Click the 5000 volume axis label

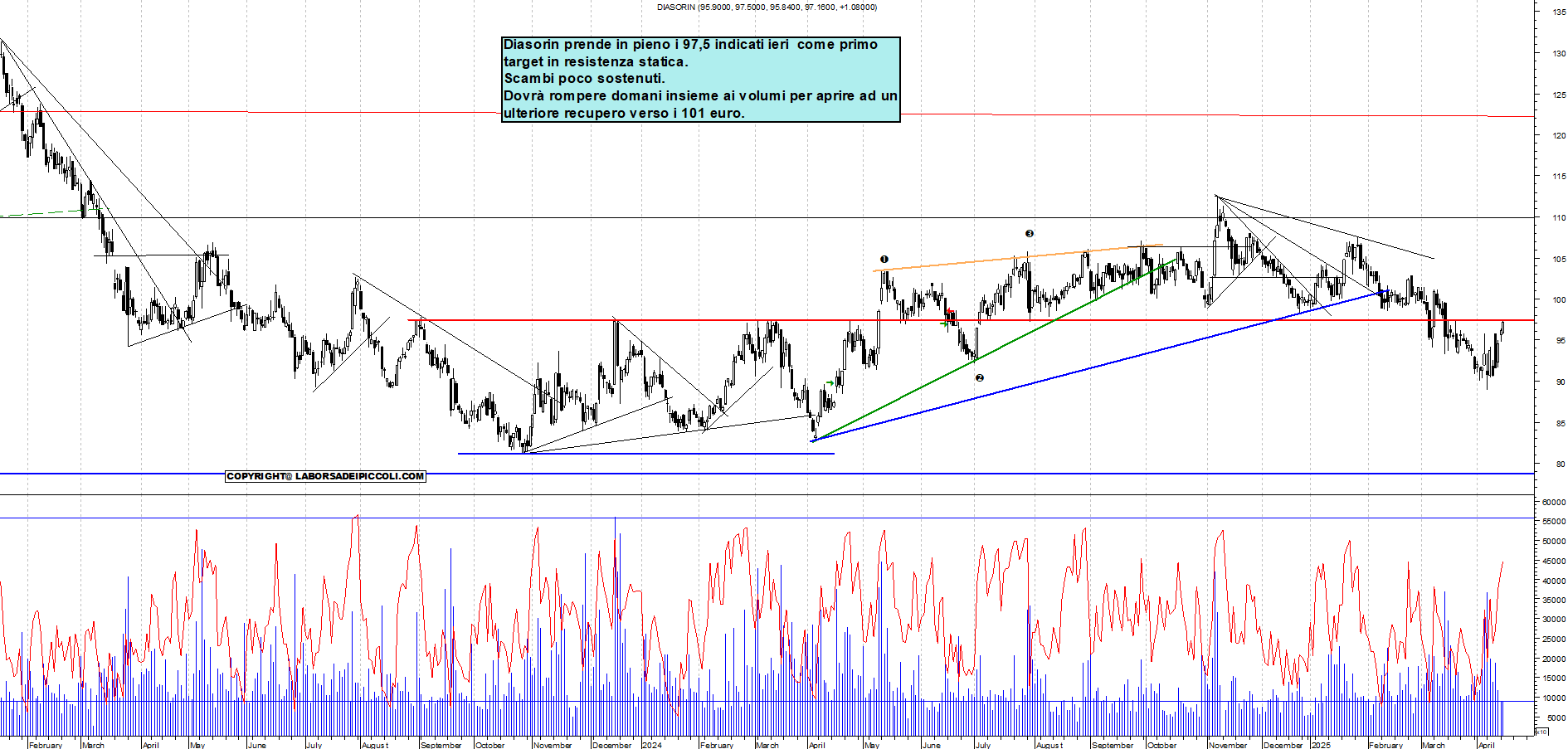click(x=1556, y=718)
